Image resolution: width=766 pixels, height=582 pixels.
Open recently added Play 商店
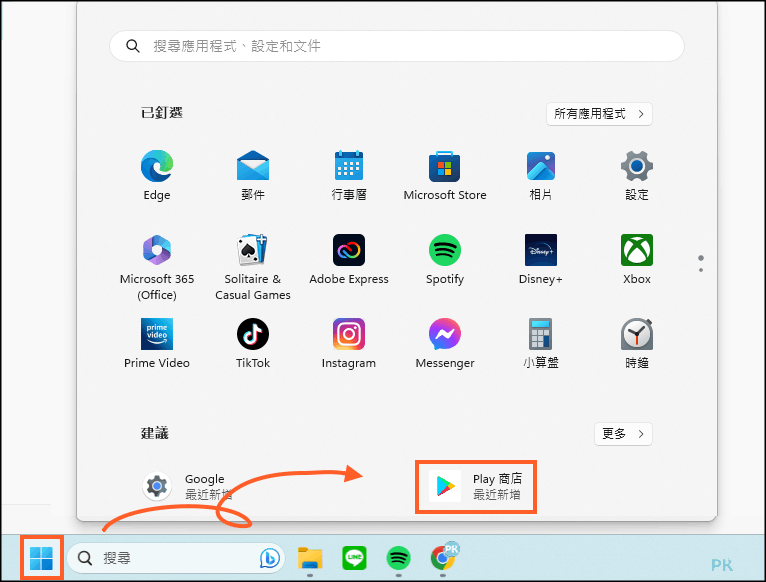(x=475, y=486)
